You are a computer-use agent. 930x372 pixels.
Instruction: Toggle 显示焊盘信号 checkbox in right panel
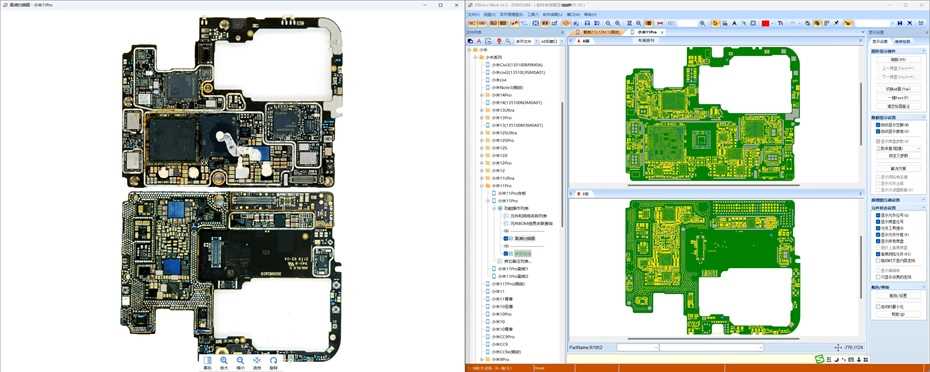tap(878, 222)
